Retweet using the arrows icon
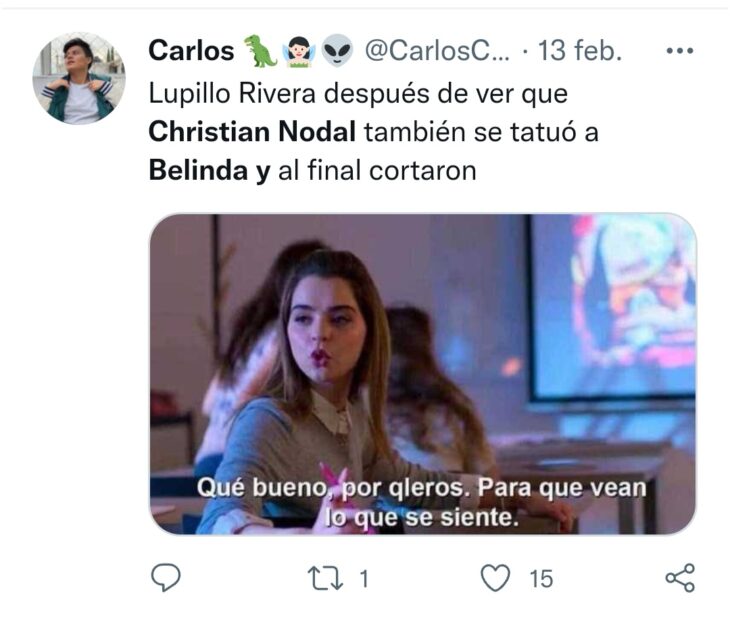The width and height of the screenshot is (730, 617). pos(325,578)
